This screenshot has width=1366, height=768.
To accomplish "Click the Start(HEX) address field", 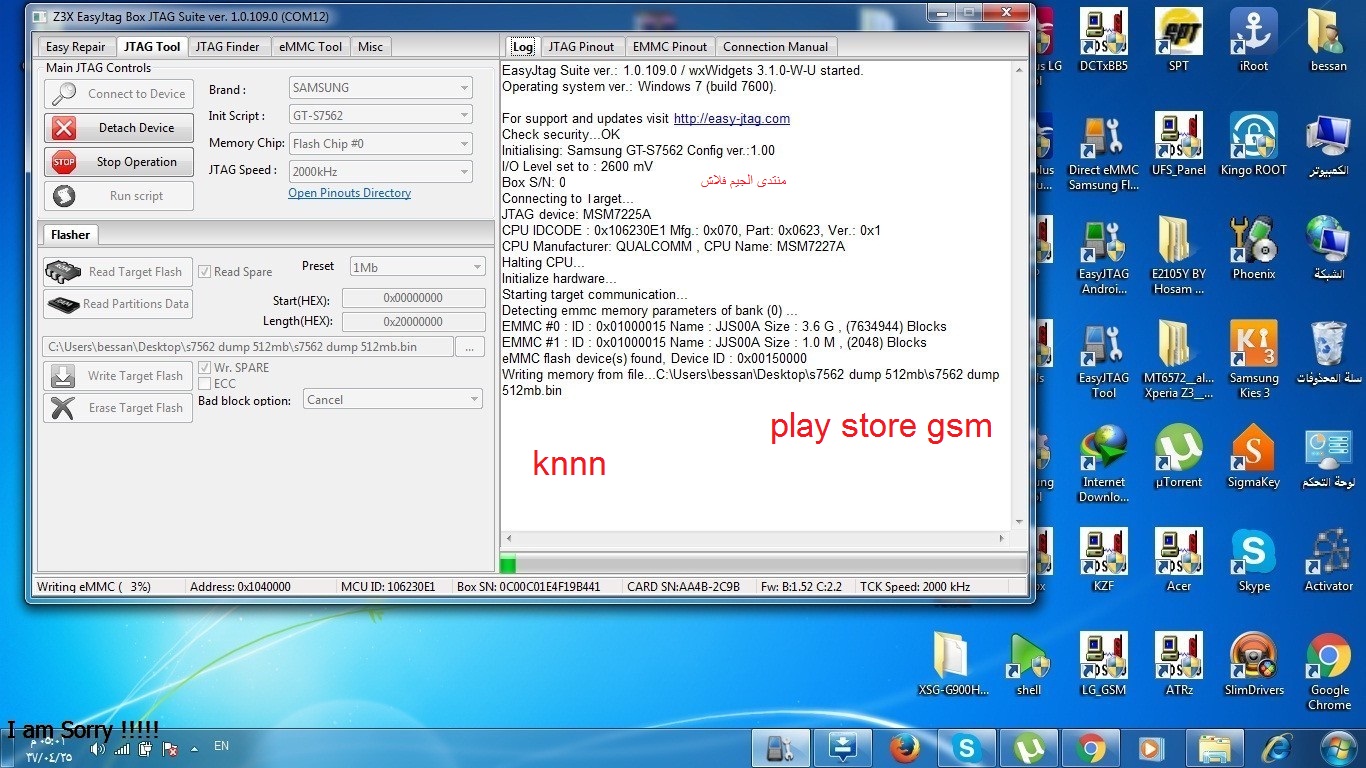I will coord(414,298).
